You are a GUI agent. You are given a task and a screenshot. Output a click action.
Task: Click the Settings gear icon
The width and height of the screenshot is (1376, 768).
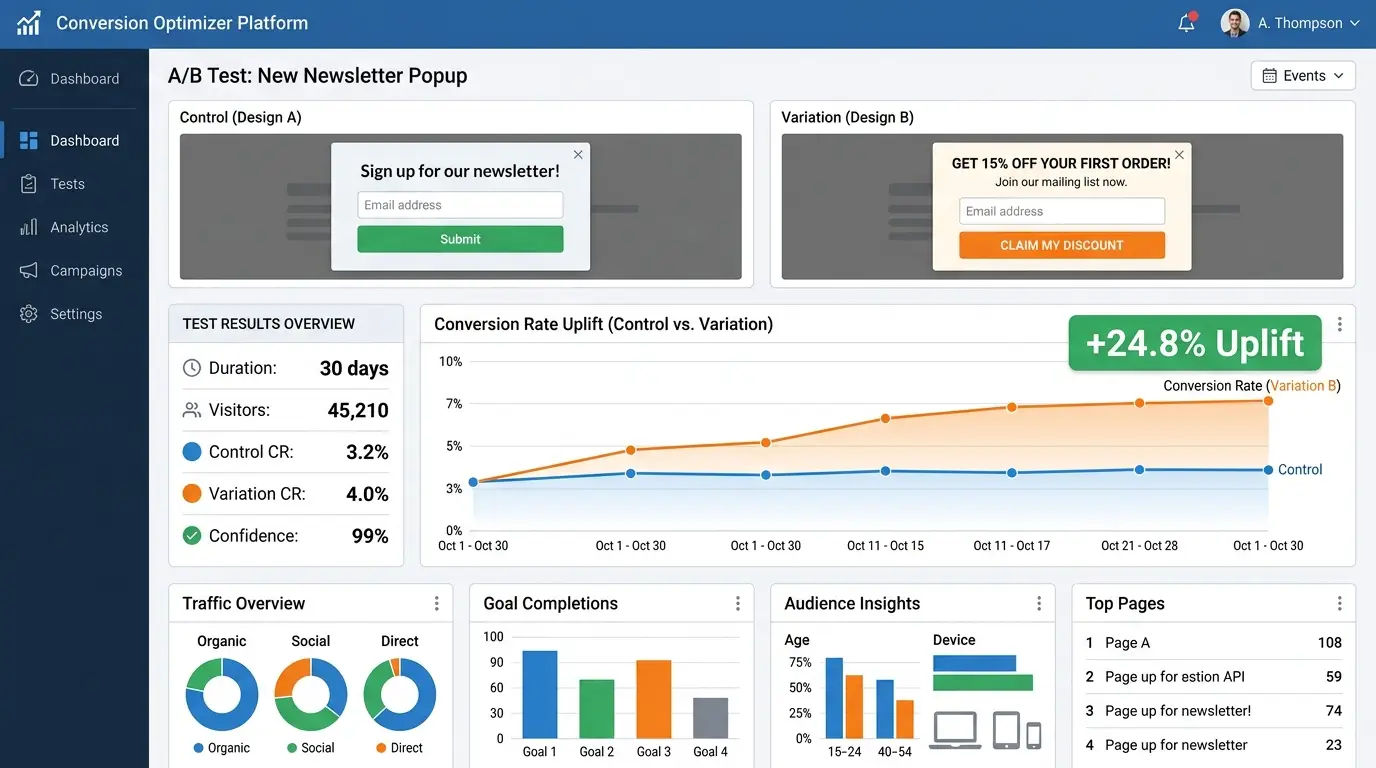point(29,314)
